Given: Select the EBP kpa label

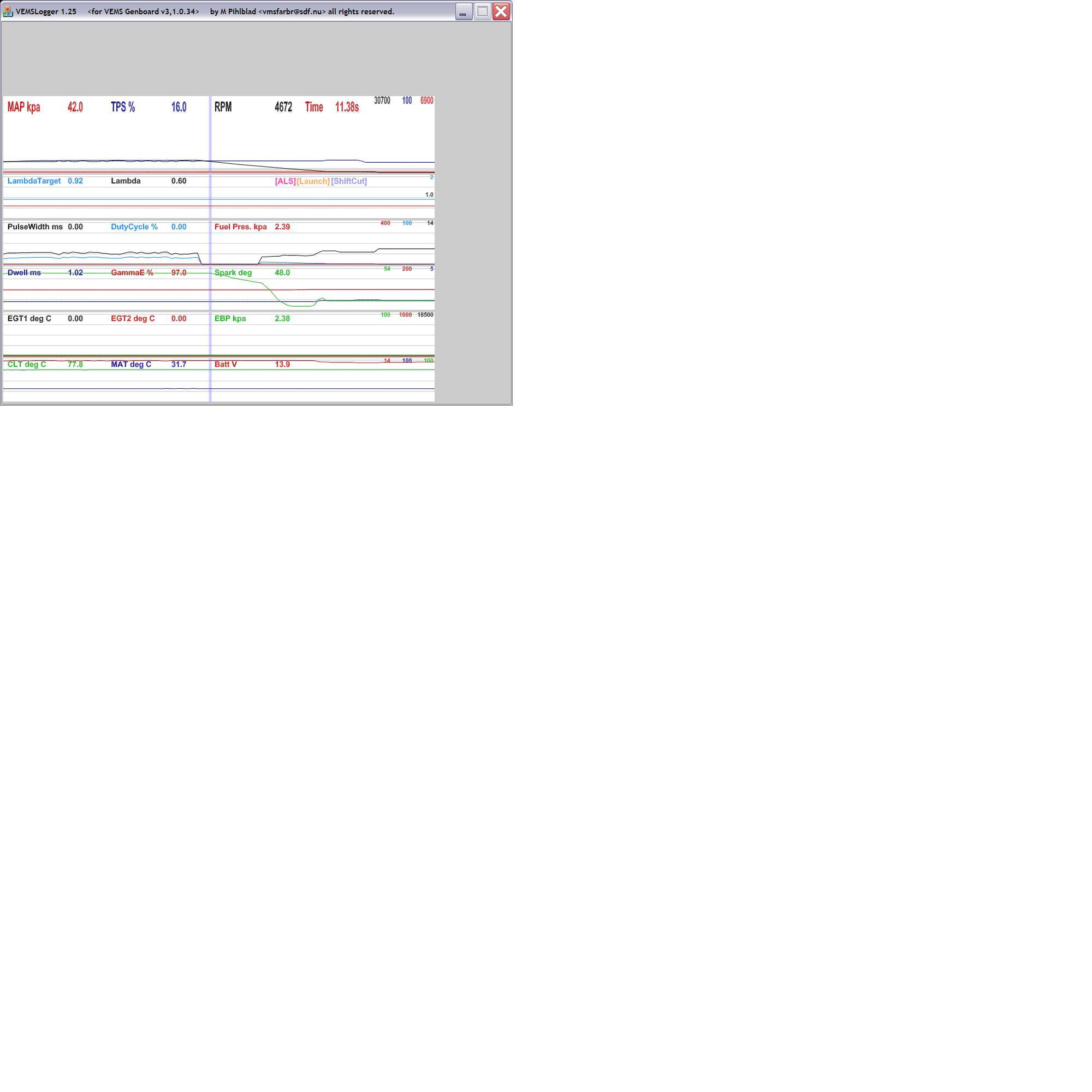Looking at the screenshot, I should [x=230, y=319].
